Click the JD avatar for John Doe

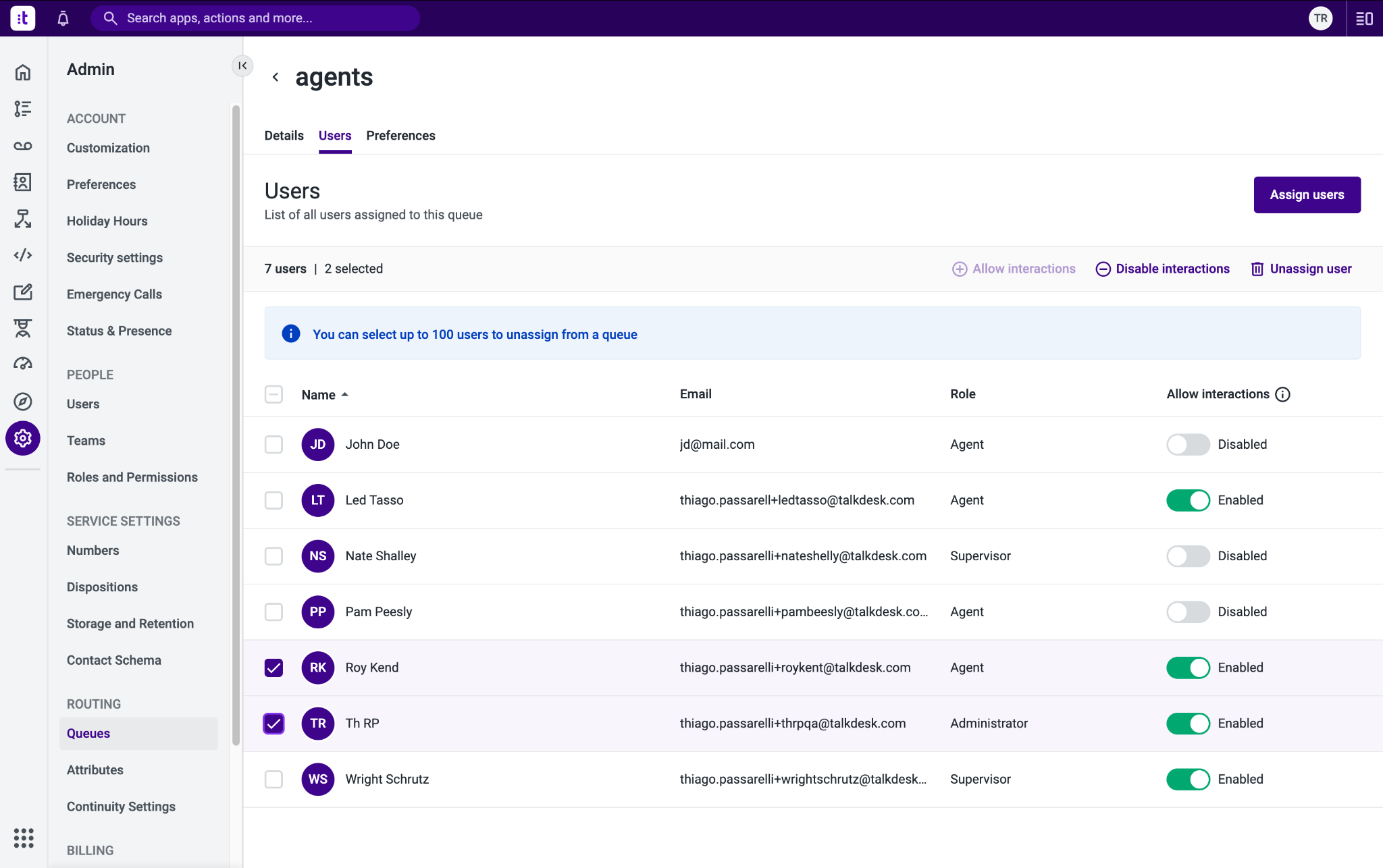coord(318,445)
